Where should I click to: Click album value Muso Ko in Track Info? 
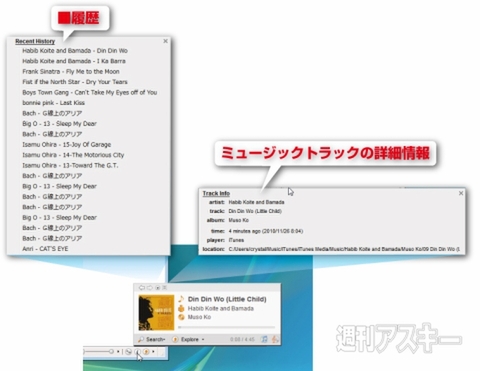pyautogui.click(x=239, y=220)
